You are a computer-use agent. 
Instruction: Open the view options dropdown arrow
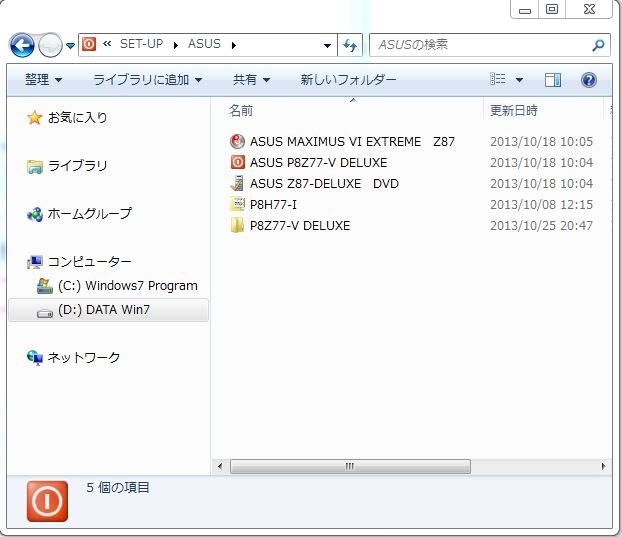pos(519,80)
